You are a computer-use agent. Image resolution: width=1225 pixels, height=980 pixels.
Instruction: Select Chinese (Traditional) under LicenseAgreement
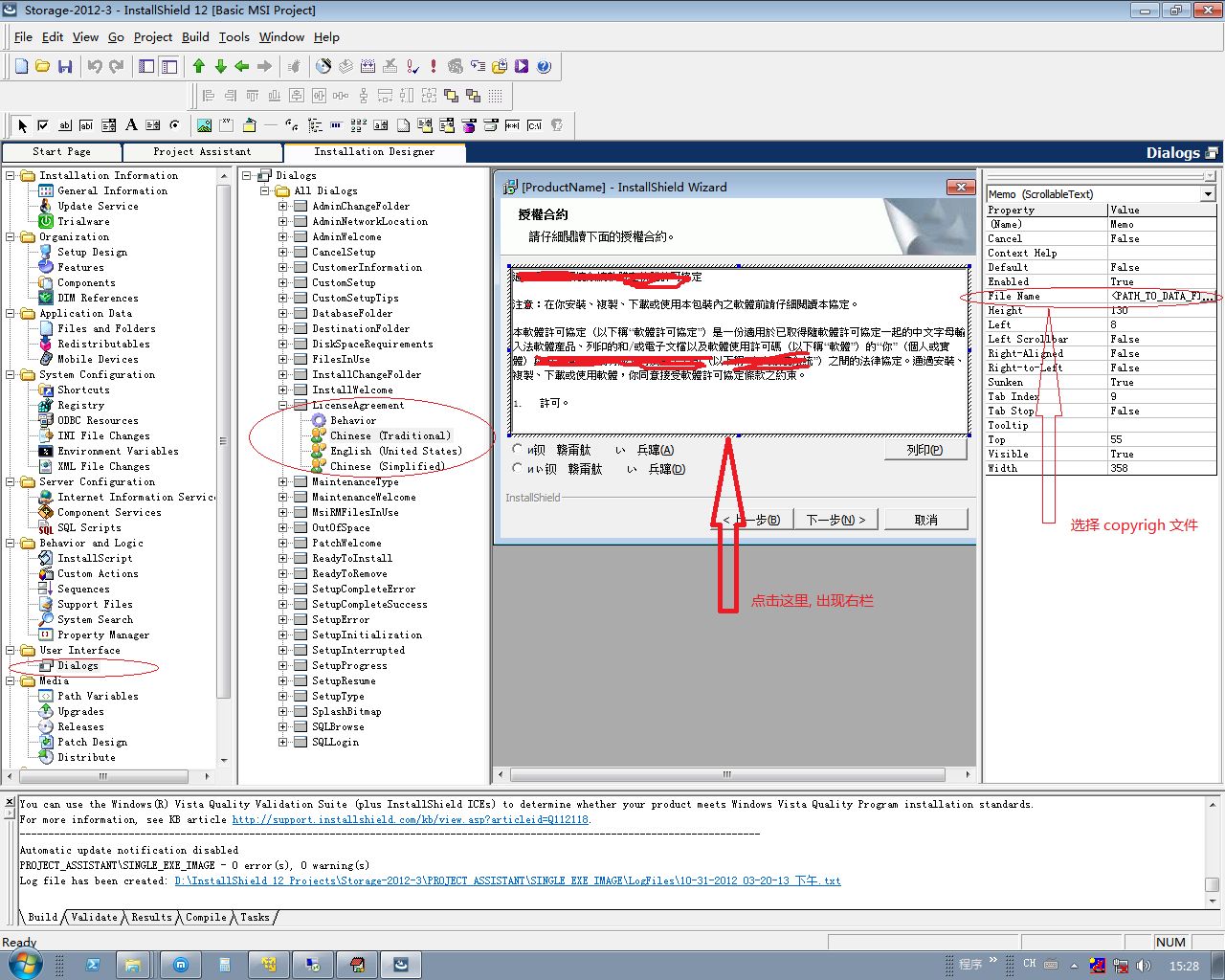[x=390, y=436]
